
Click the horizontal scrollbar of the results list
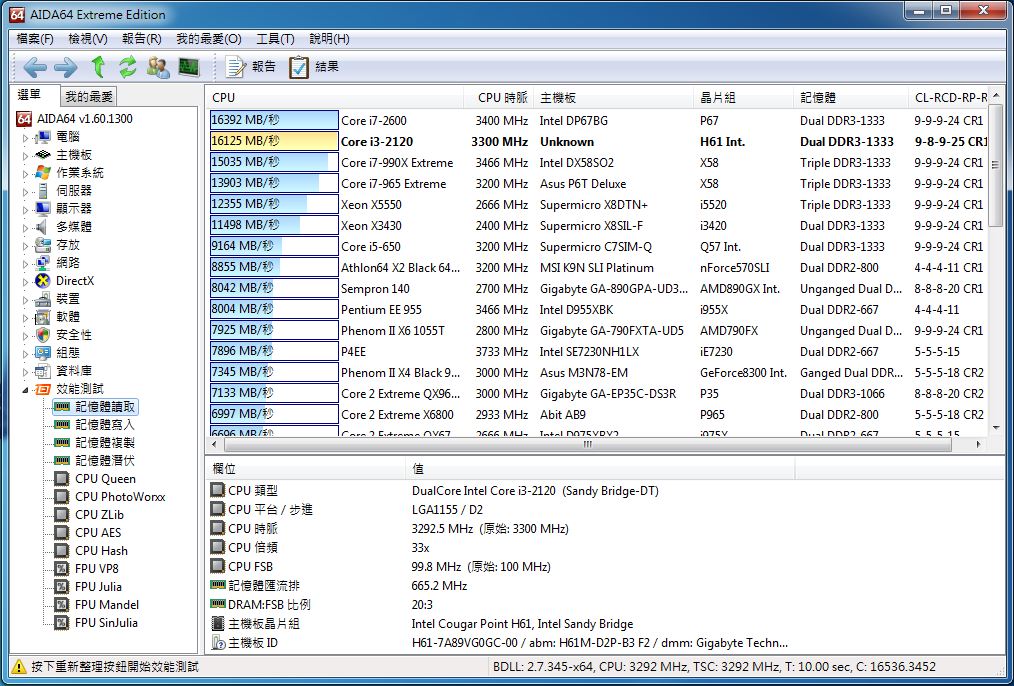pos(587,445)
